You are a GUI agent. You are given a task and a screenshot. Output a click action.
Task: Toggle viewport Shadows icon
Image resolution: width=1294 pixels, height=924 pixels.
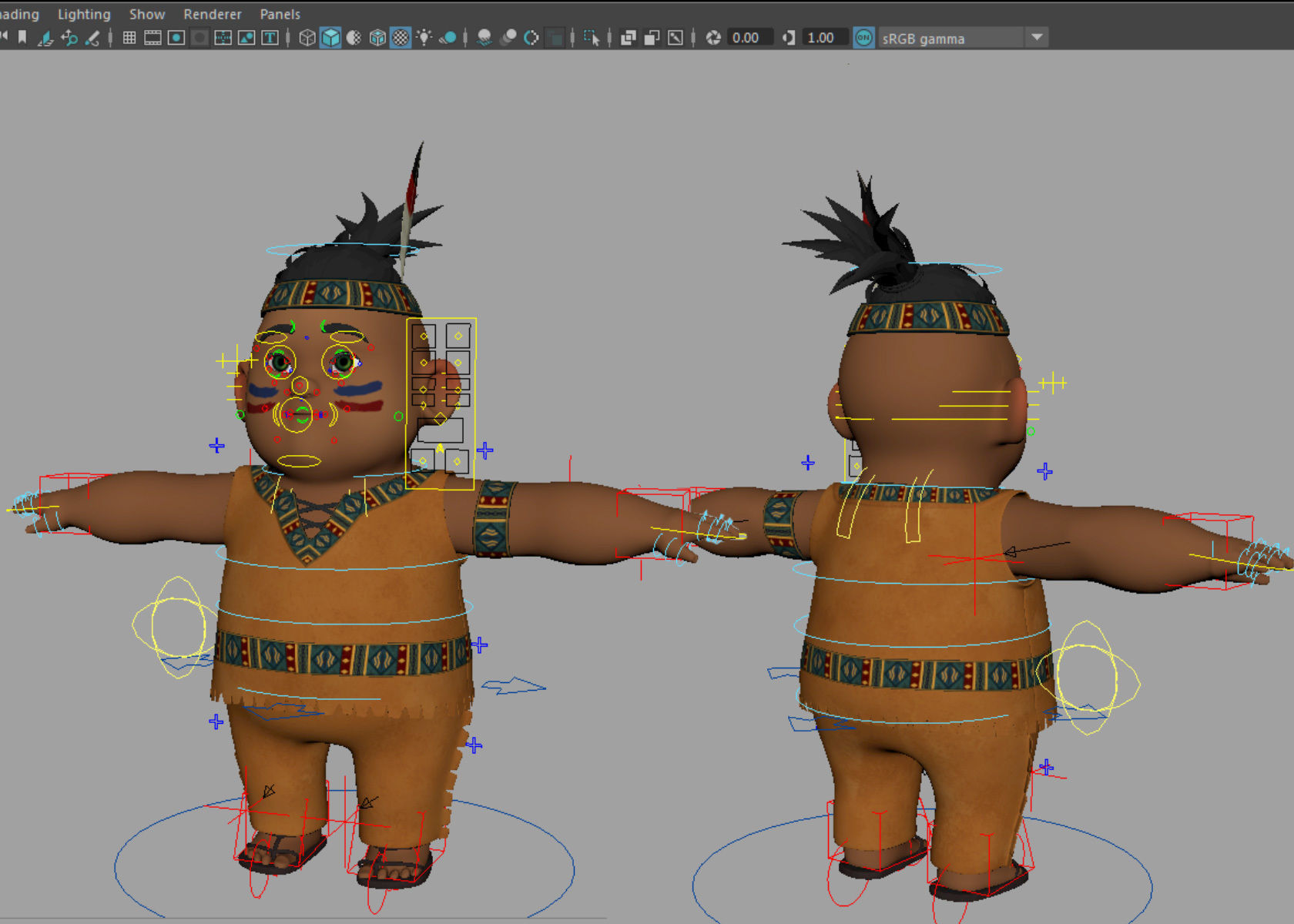(448, 38)
